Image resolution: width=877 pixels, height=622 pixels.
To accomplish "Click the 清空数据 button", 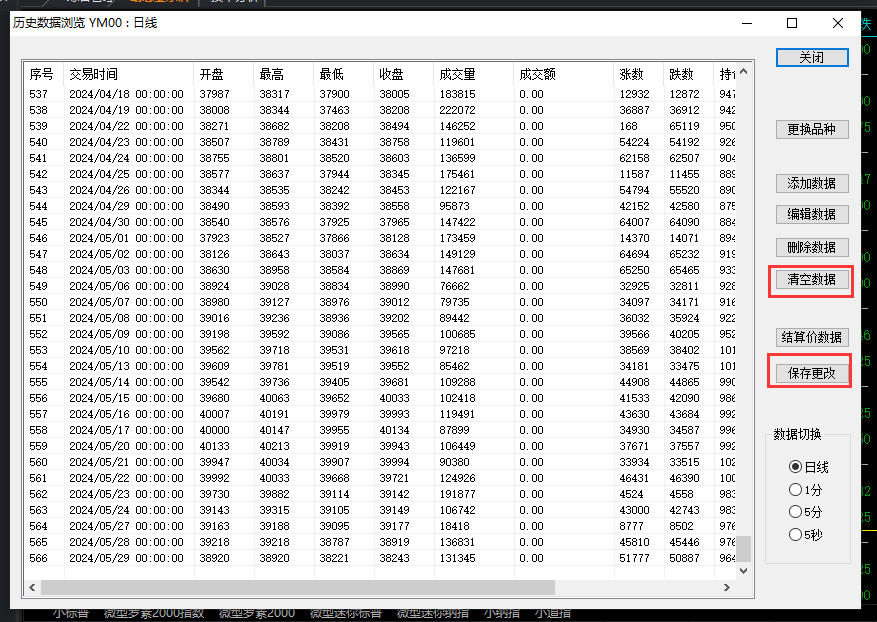I will 812,279.
